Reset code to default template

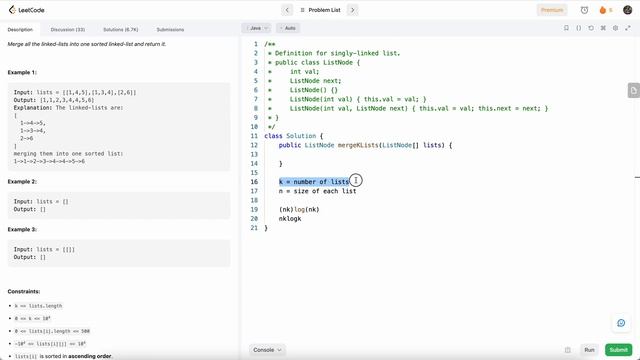click(x=591, y=28)
